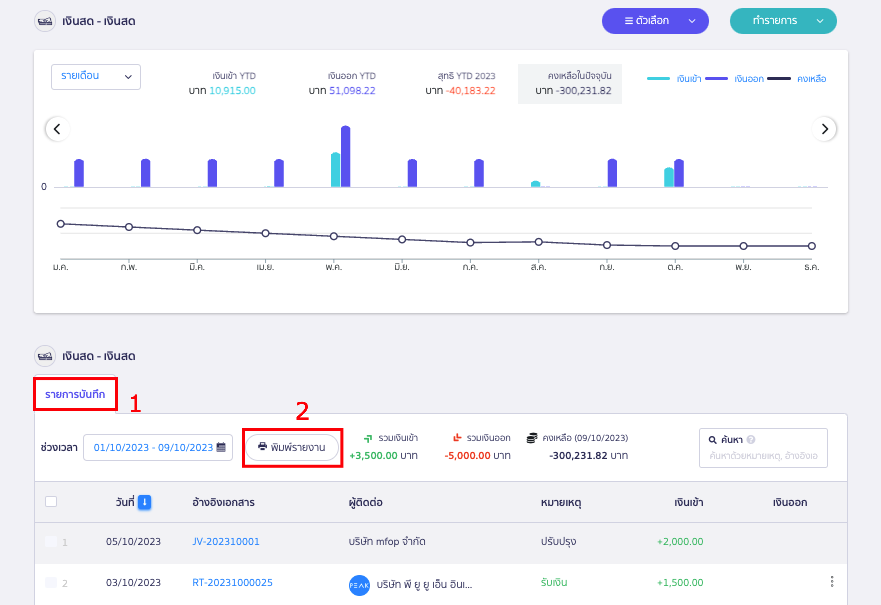Click the tall May เงินออก bar
881x605 pixels.
click(346, 156)
